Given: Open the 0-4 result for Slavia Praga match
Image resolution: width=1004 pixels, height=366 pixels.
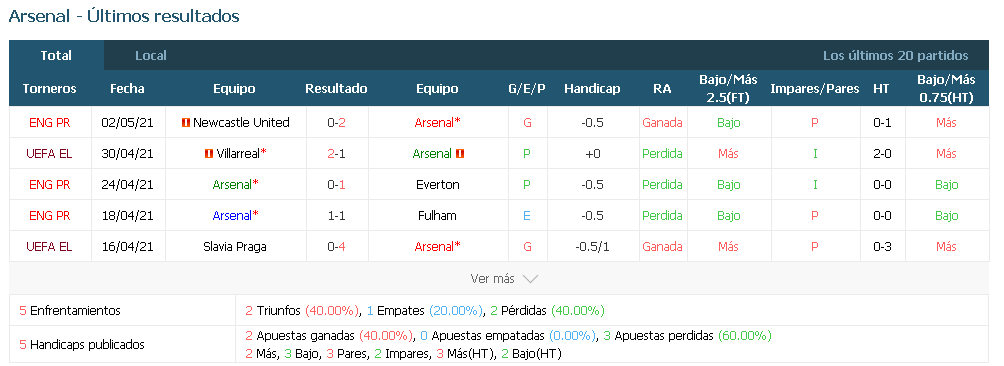Looking at the screenshot, I should [336, 246].
